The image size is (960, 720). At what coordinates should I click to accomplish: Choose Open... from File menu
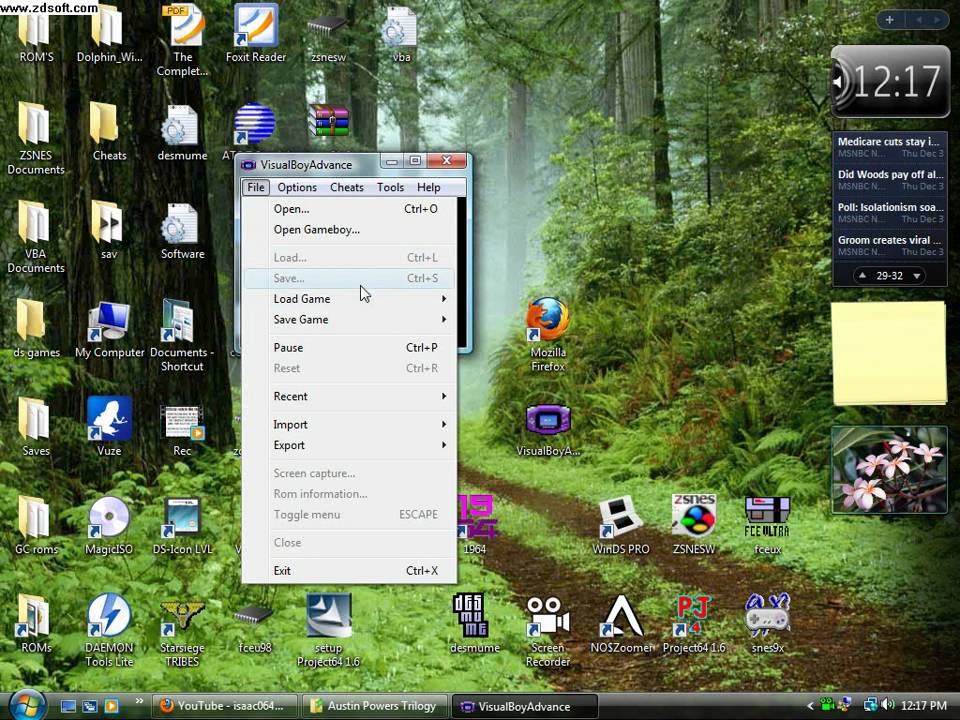coord(350,209)
